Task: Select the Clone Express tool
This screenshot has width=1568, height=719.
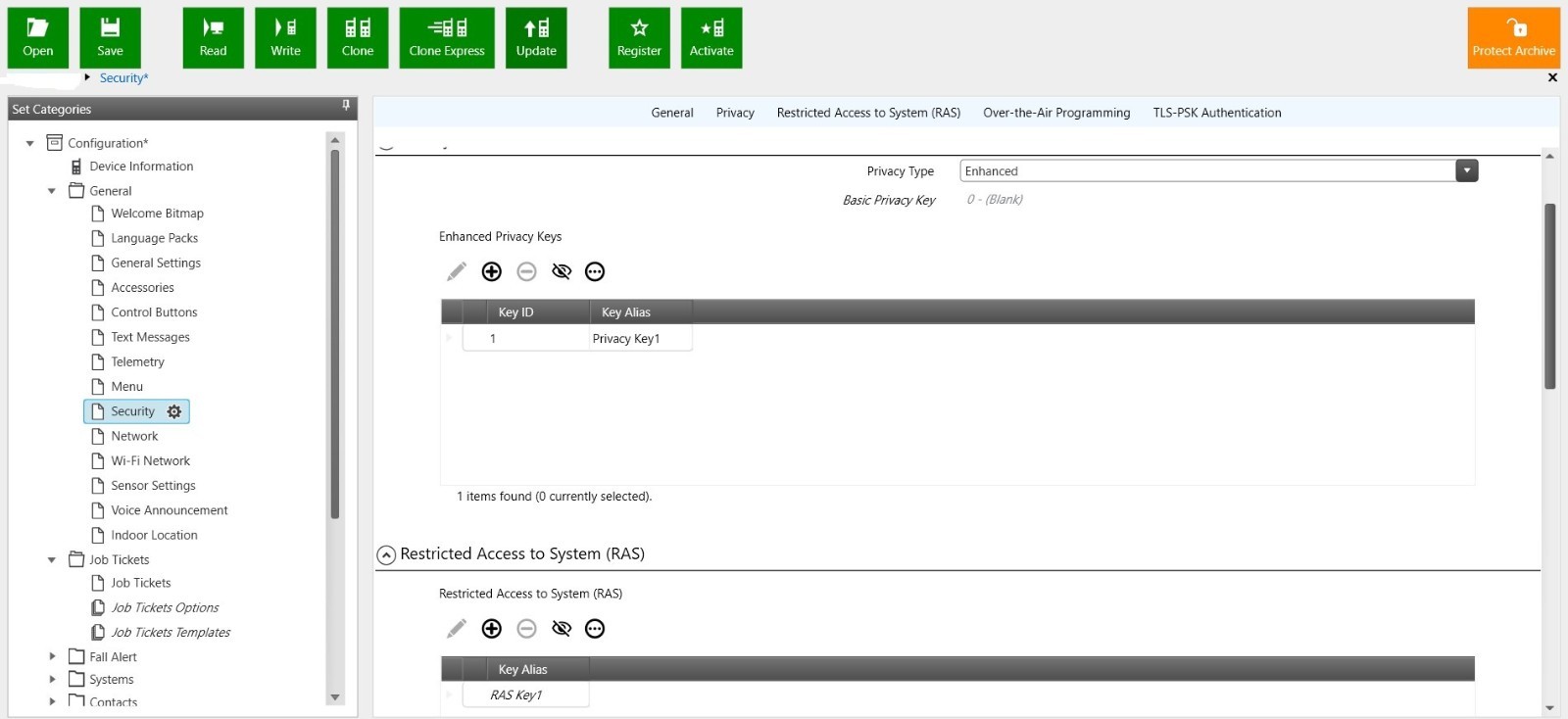Action: pos(447,38)
